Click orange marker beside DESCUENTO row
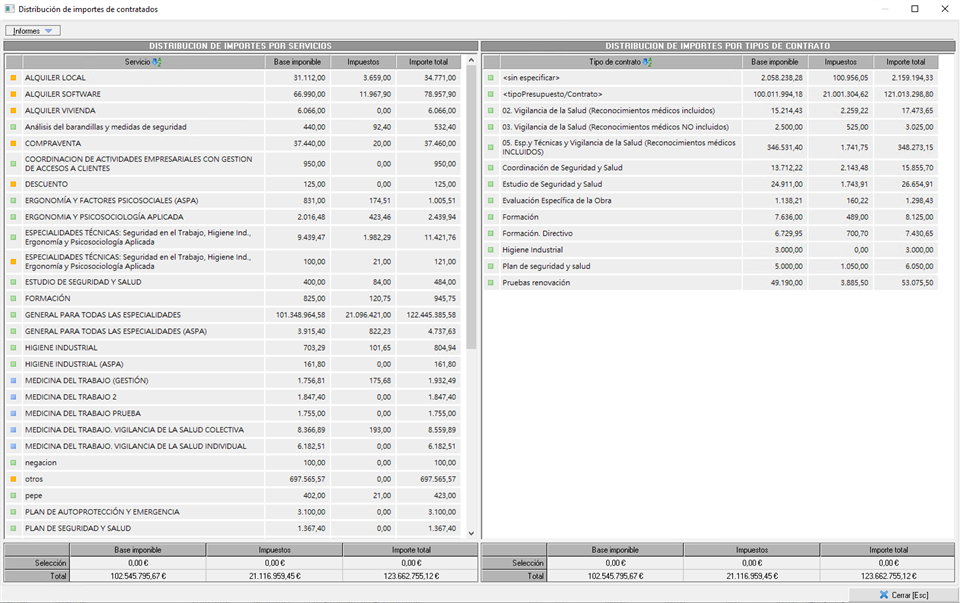Viewport: 960px width, 603px height. [13, 184]
